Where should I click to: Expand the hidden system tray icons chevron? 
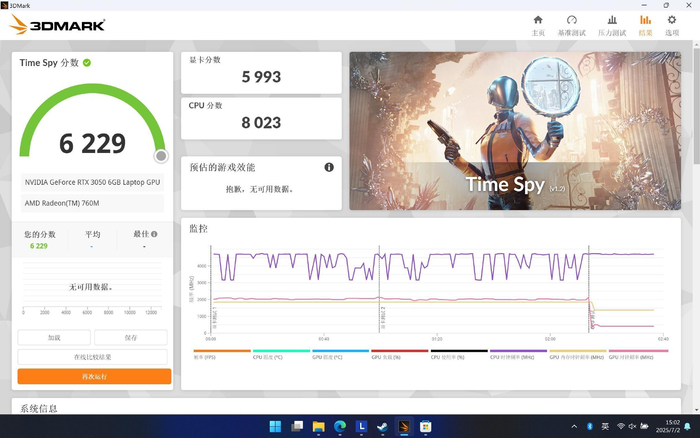click(x=574, y=426)
